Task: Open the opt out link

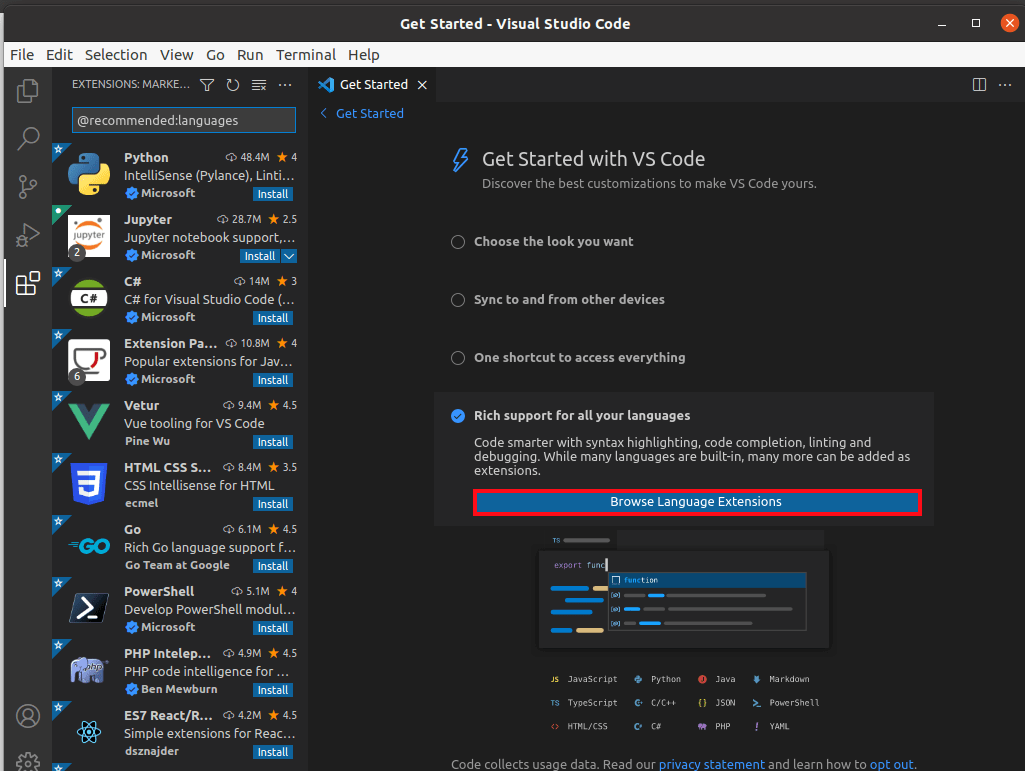Action: 891,764
